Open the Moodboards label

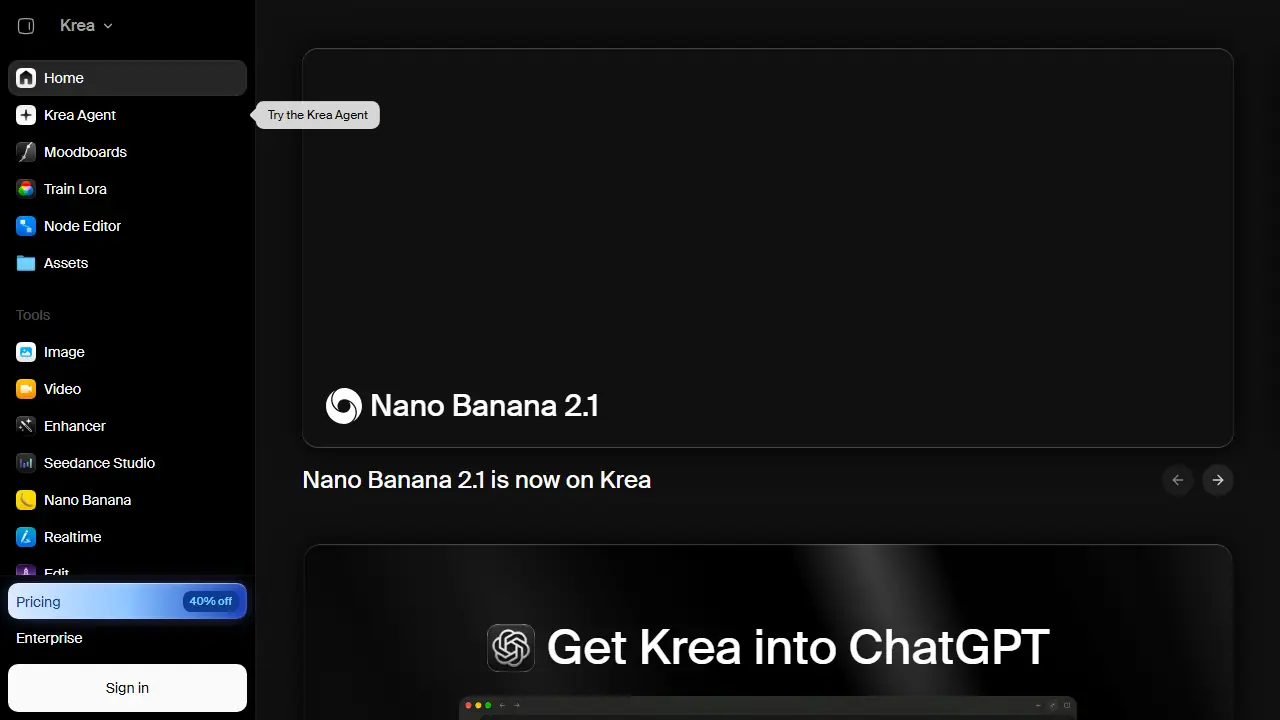85,152
